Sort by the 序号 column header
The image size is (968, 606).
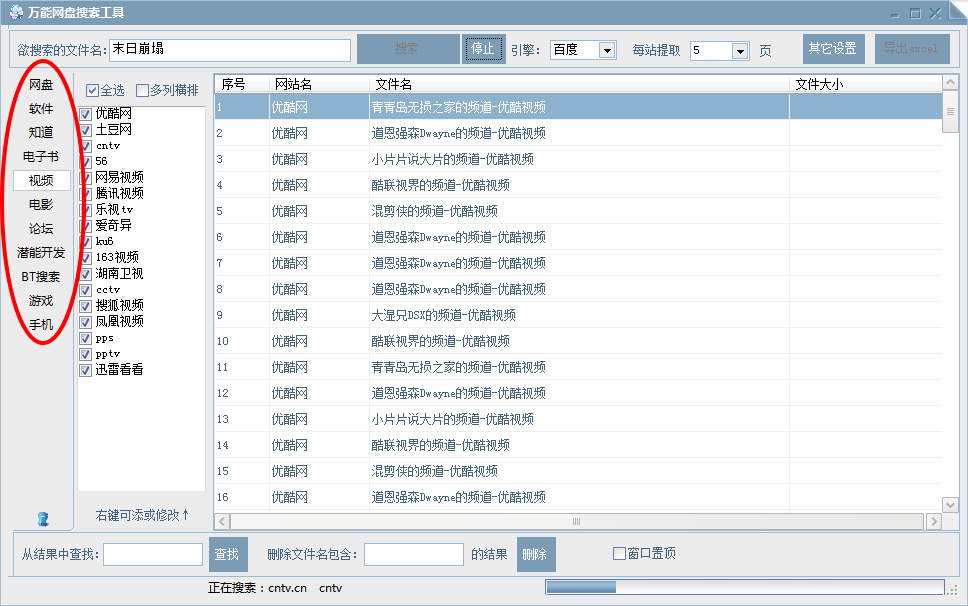[241, 84]
